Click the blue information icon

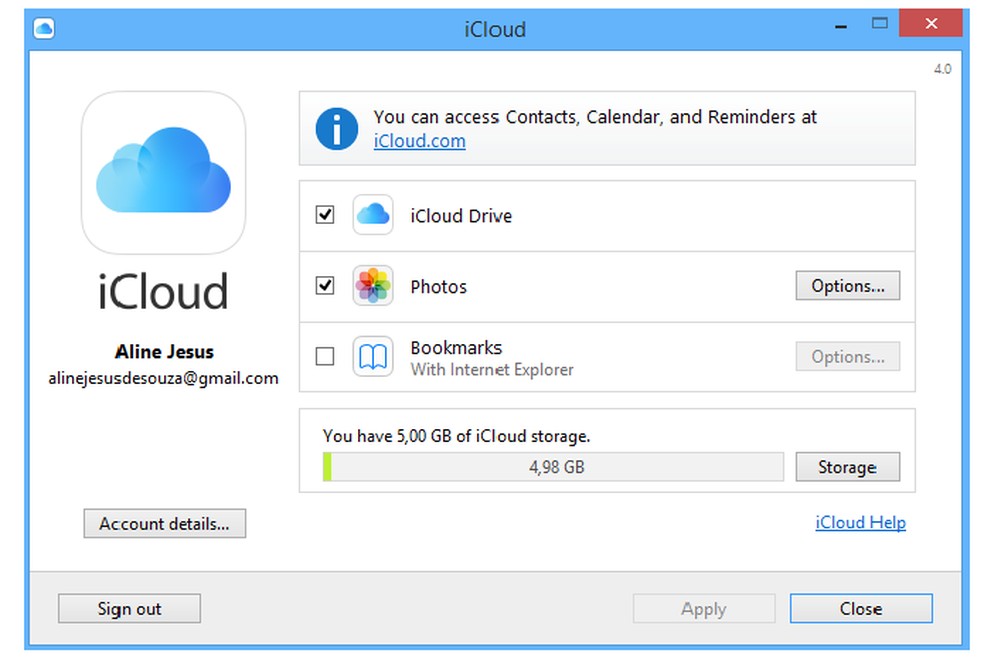pos(337,128)
